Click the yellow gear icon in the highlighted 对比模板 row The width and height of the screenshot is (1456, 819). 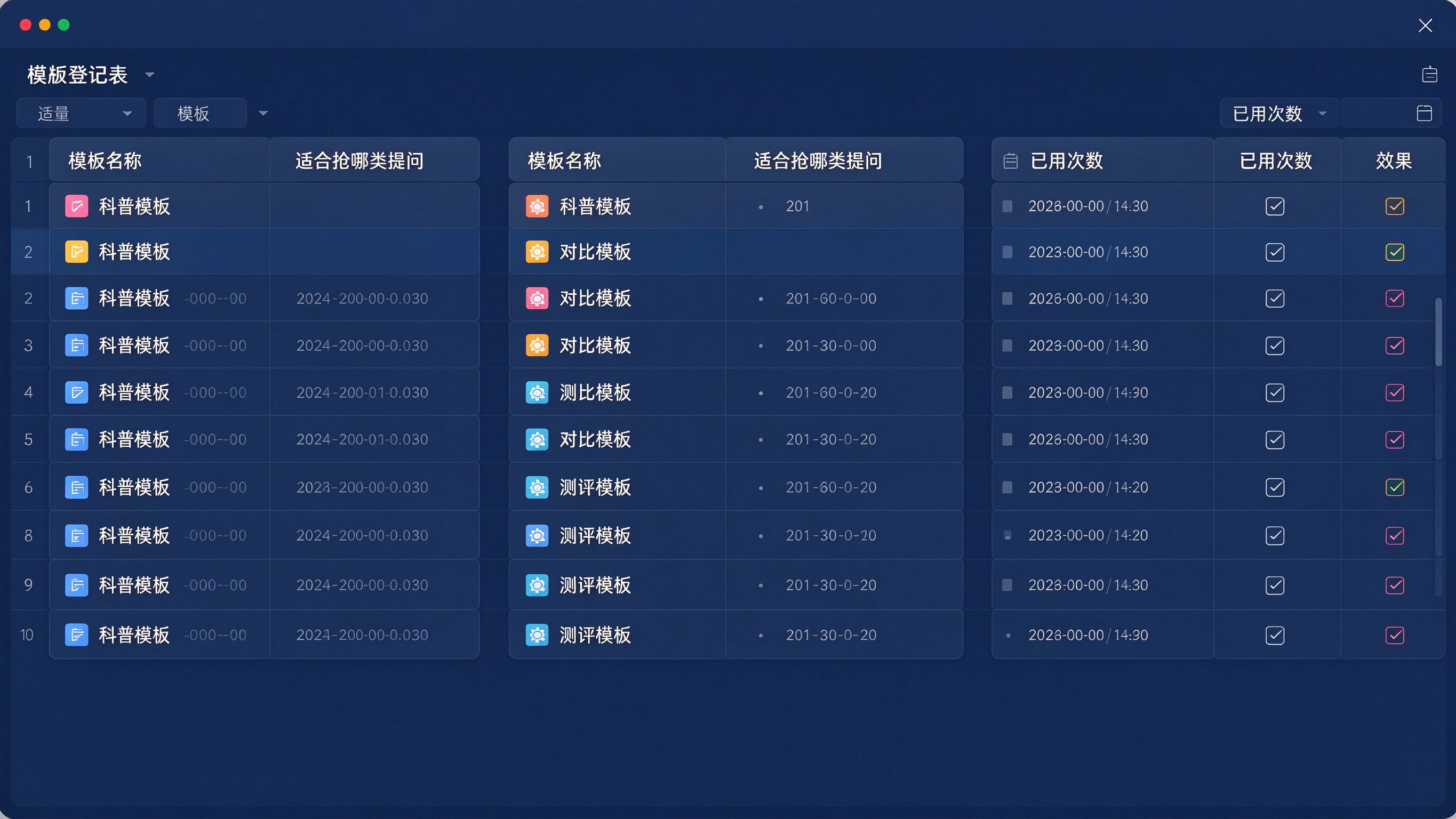(x=537, y=252)
